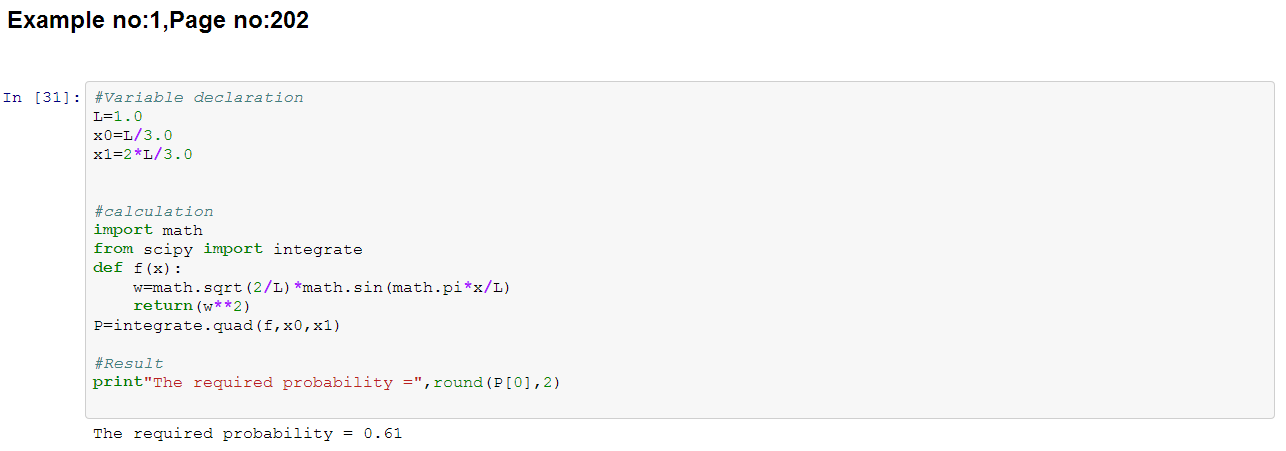The width and height of the screenshot is (1286, 451).
Task: Click the print keyword in the code
Action: click(113, 383)
